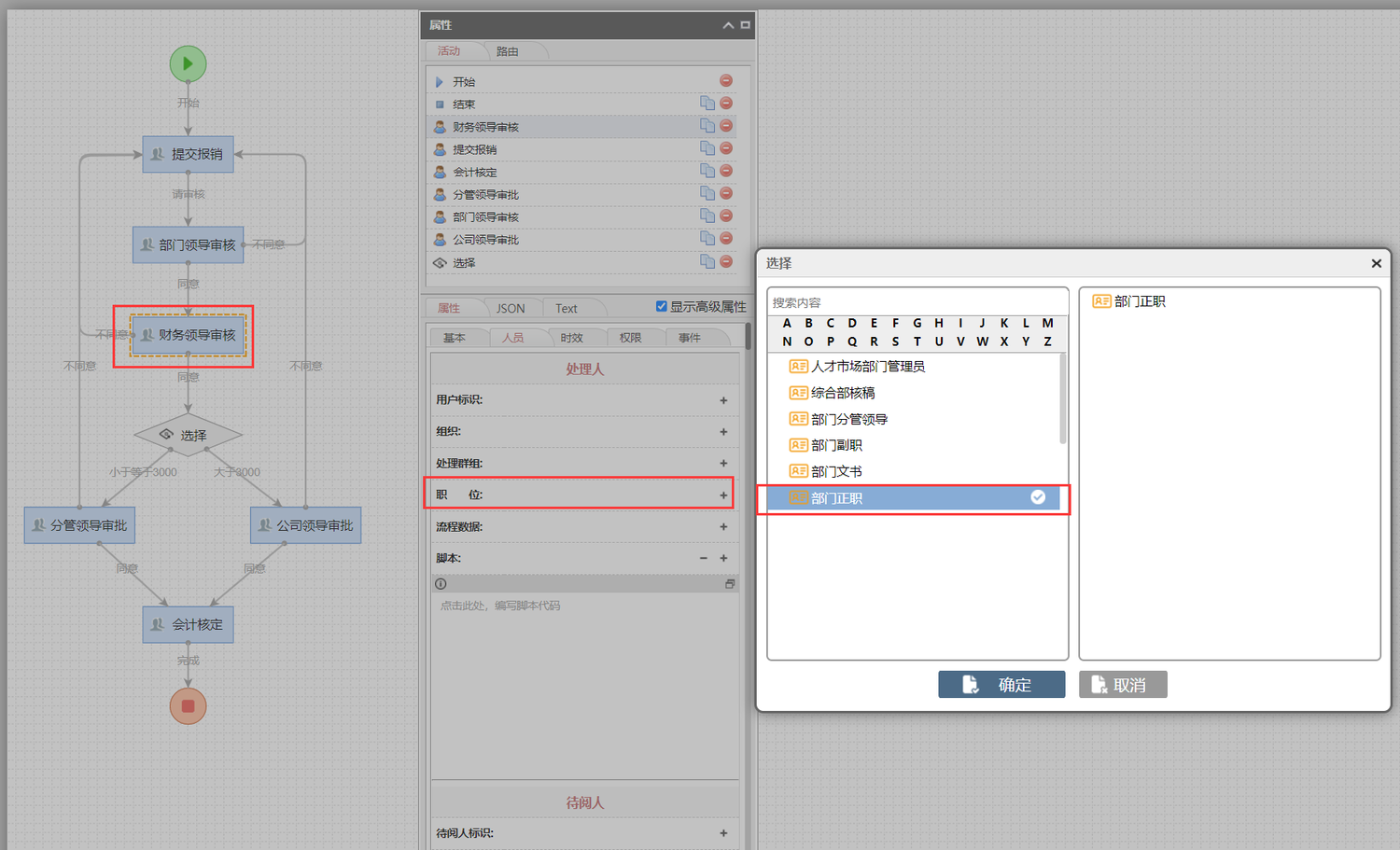
Task: Collapse the 属性 panel using the header chevron
Action: point(728,25)
